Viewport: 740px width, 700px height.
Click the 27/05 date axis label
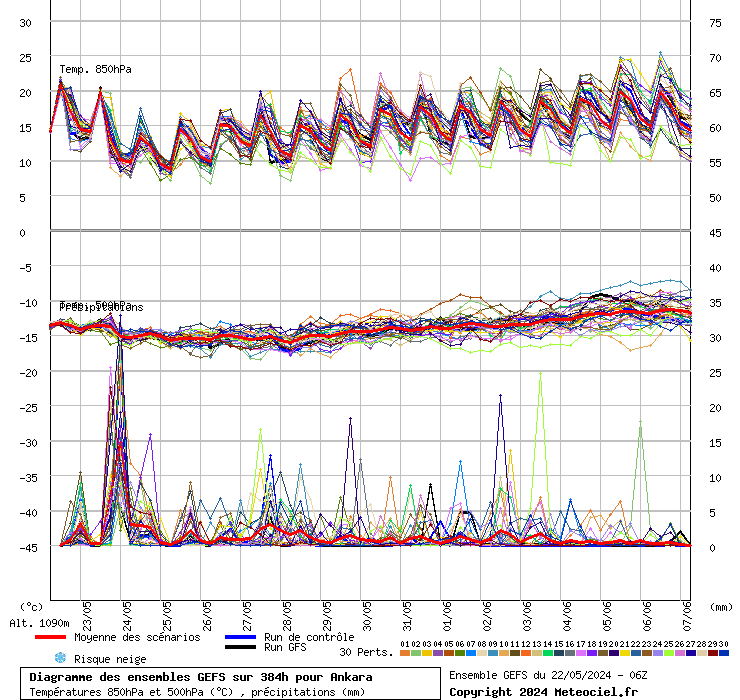[247, 616]
